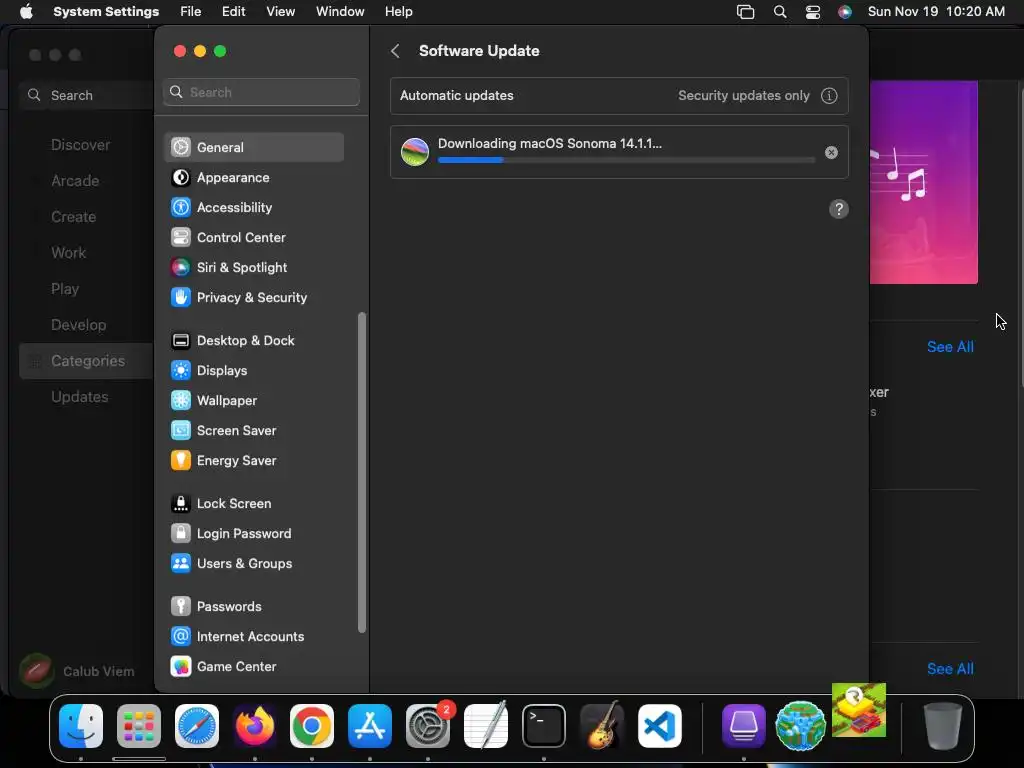Image resolution: width=1024 pixels, height=768 pixels.
Task: Click Security updates only label
Action: [x=743, y=95]
